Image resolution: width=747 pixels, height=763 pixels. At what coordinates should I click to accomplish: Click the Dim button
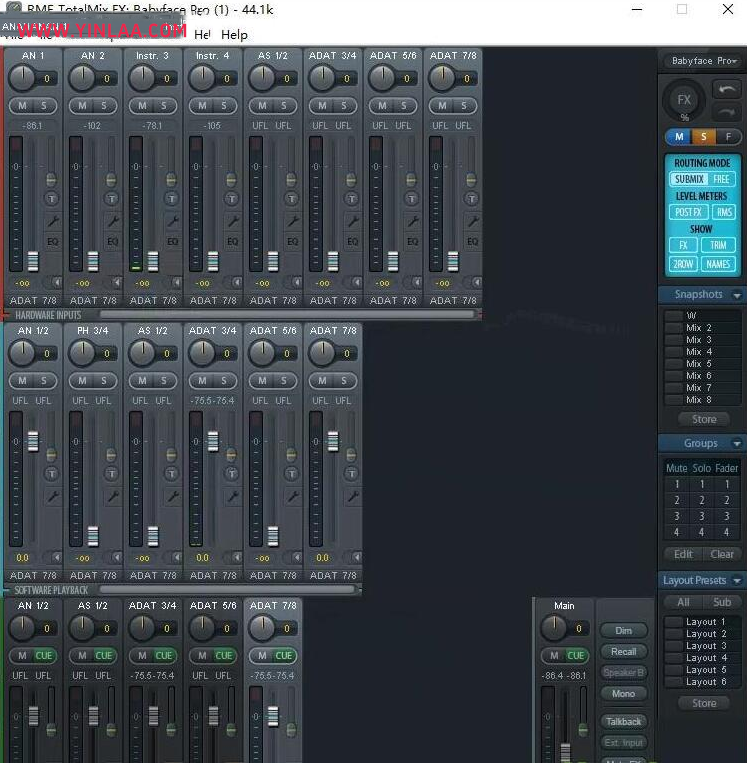click(x=623, y=631)
